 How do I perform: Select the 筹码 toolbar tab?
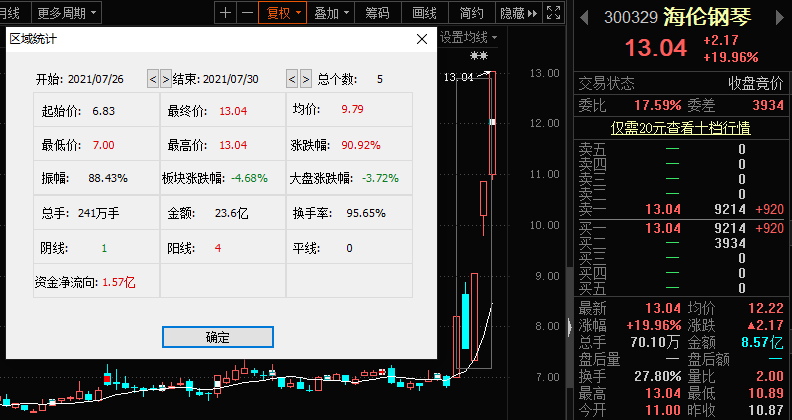(x=377, y=13)
